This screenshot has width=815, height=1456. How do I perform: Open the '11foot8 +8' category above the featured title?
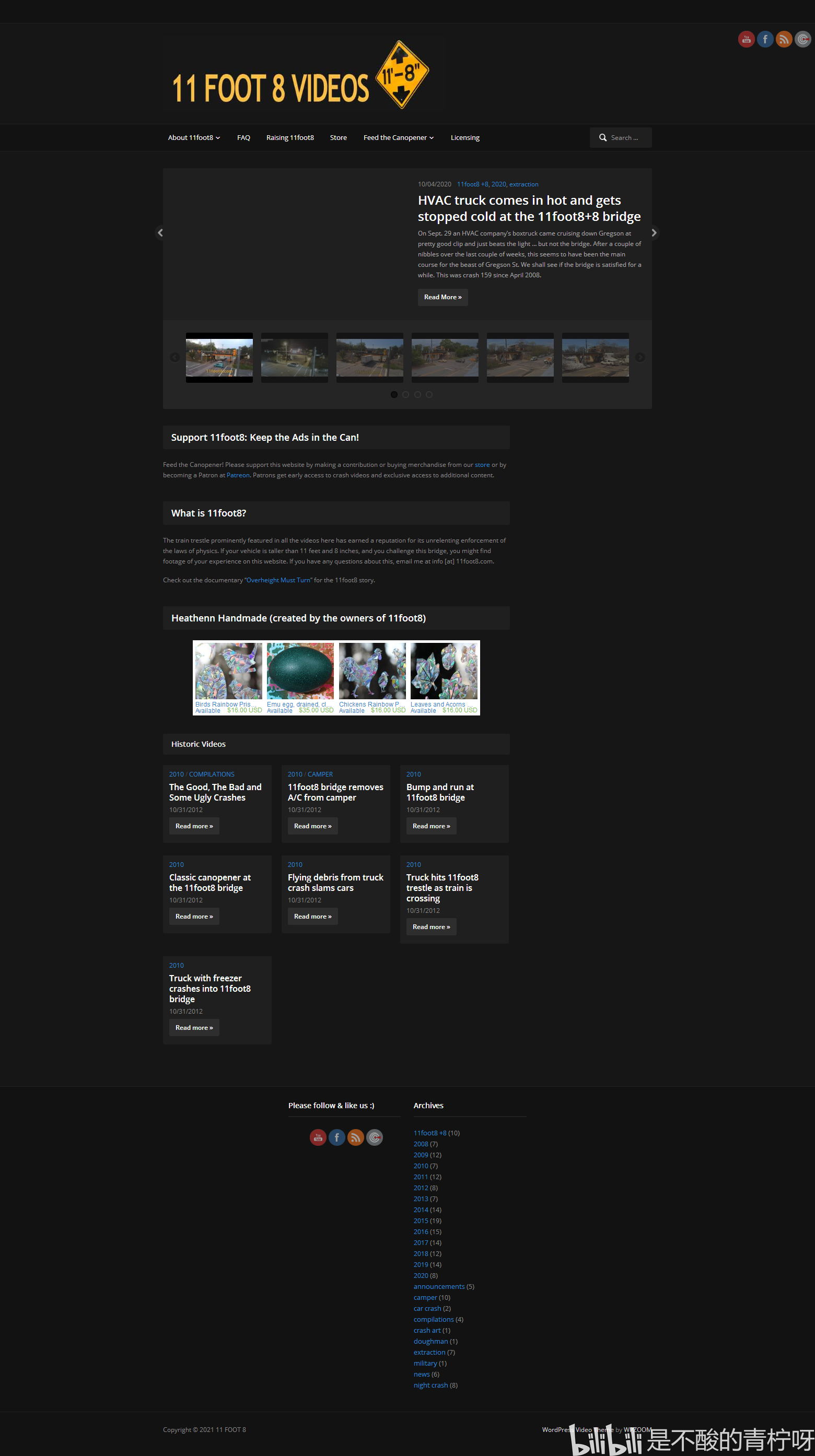click(473, 184)
